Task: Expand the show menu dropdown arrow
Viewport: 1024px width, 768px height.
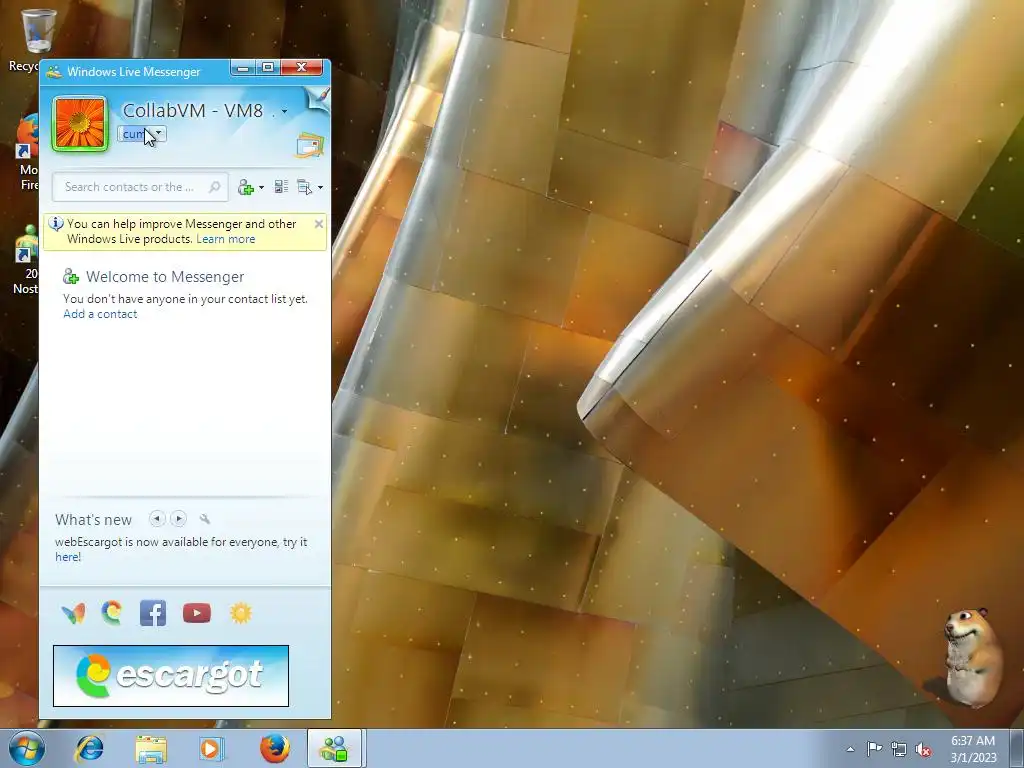Action: [x=320, y=187]
